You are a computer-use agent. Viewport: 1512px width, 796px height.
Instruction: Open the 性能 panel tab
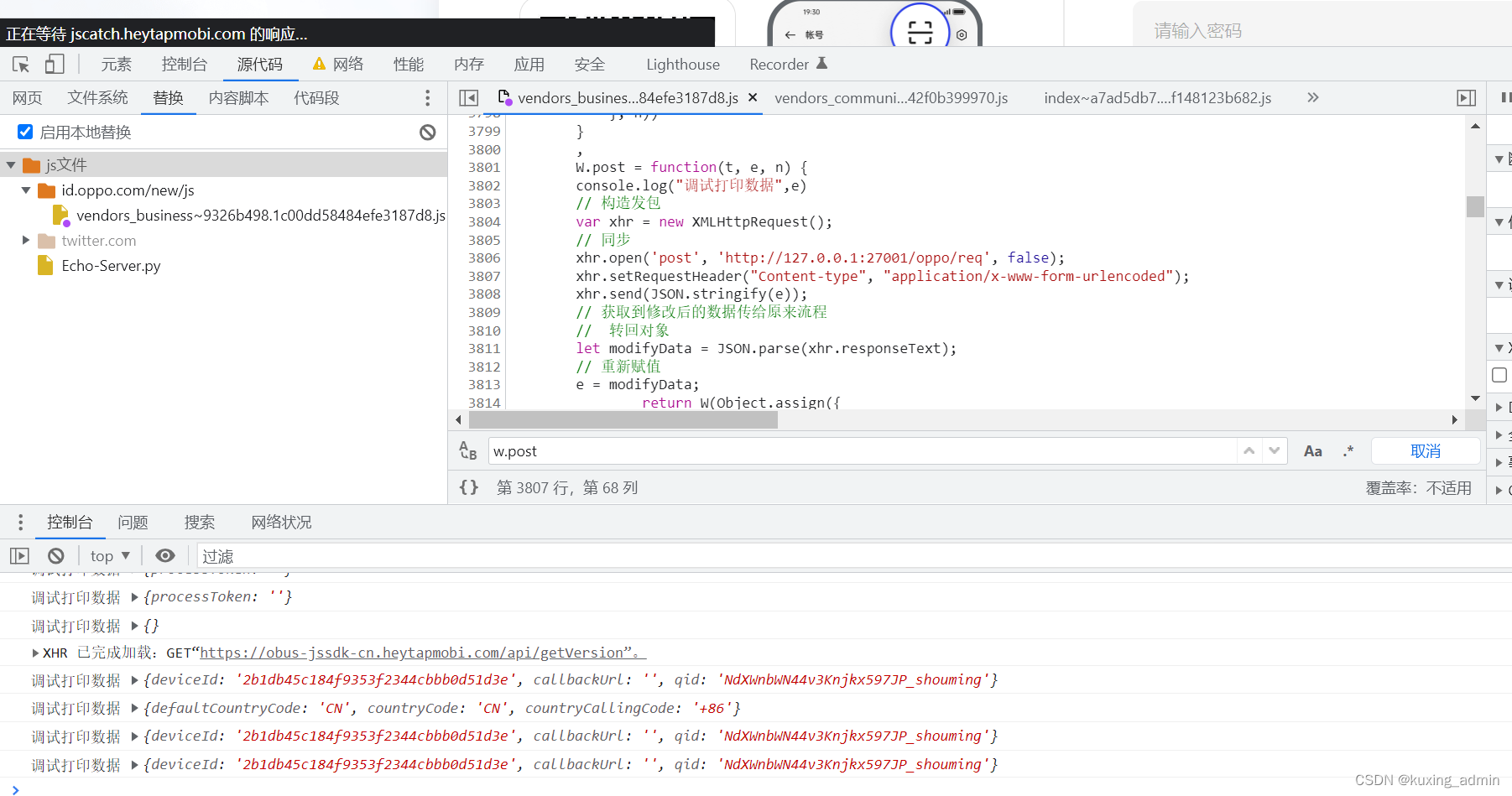click(409, 65)
